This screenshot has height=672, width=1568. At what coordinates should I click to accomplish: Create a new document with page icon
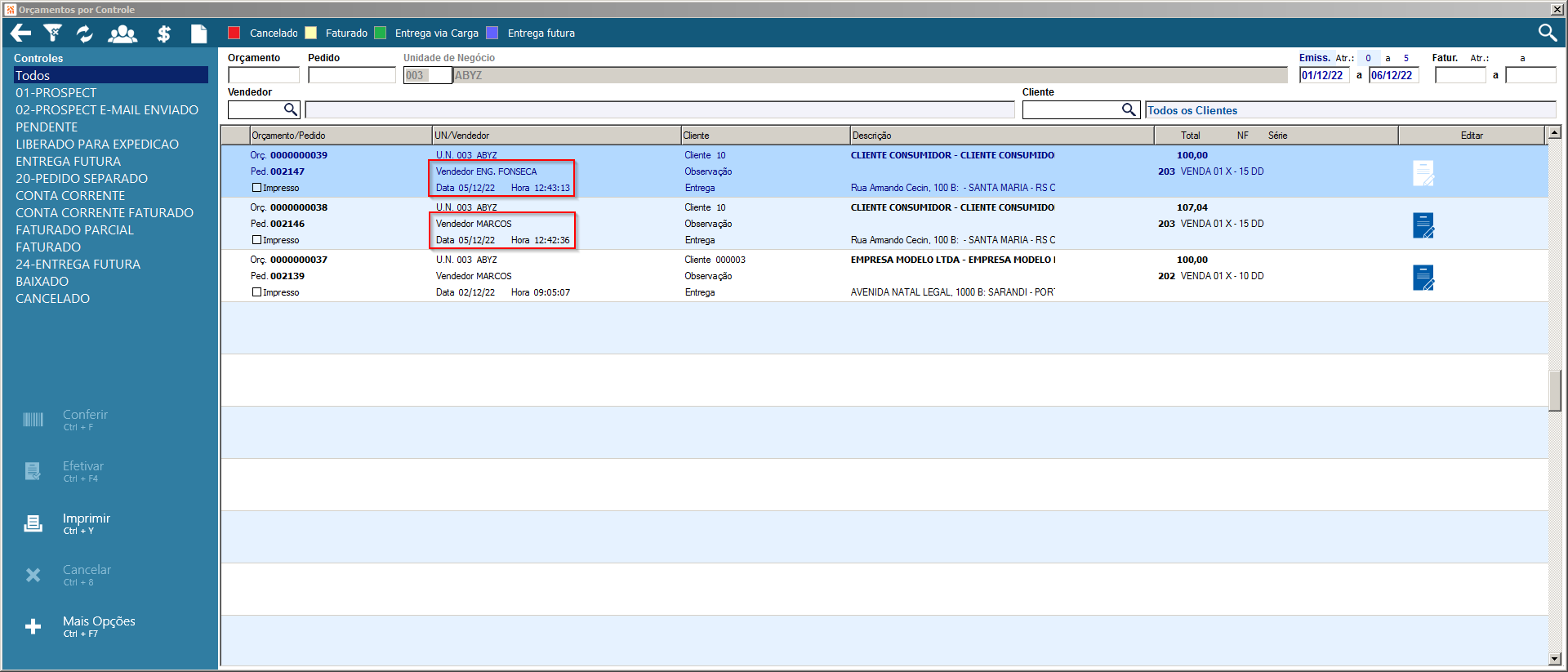tap(199, 33)
